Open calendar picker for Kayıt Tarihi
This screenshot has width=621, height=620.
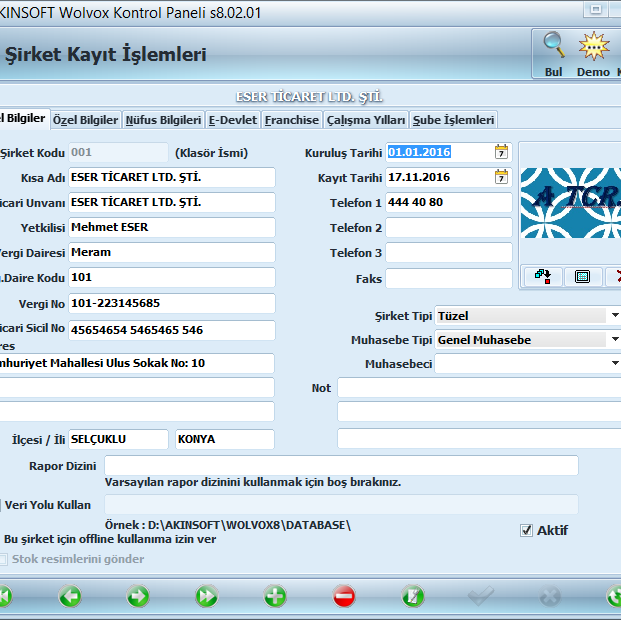[502, 177]
